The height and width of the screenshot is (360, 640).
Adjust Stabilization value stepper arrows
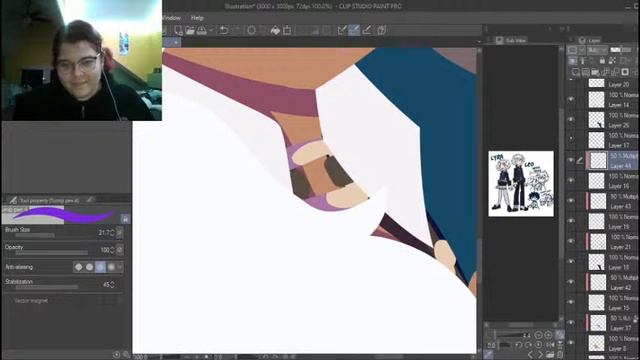click(112, 284)
